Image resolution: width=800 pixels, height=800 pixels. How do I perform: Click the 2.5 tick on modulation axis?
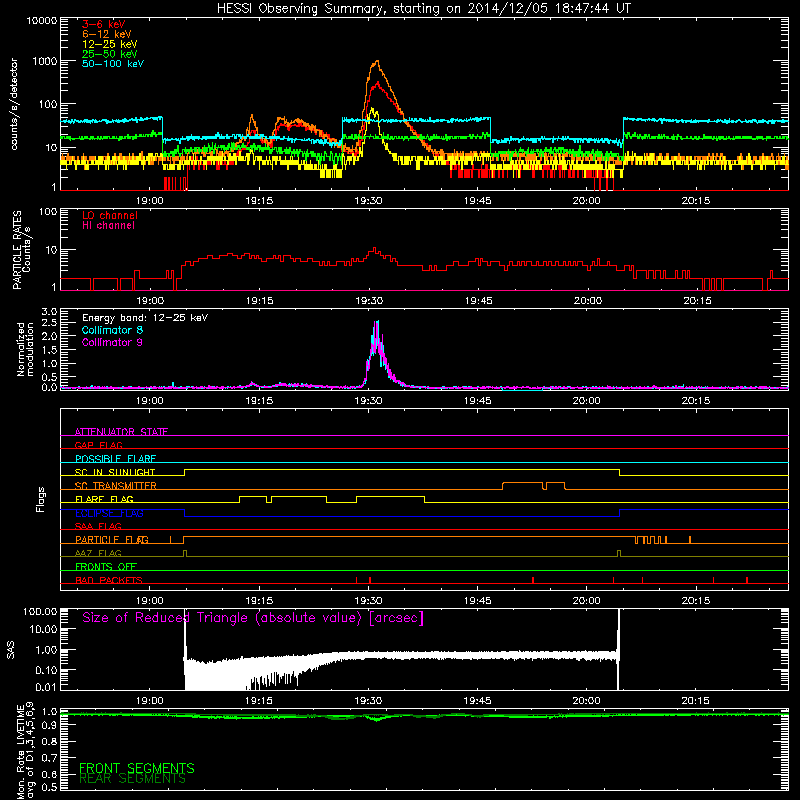49,323
